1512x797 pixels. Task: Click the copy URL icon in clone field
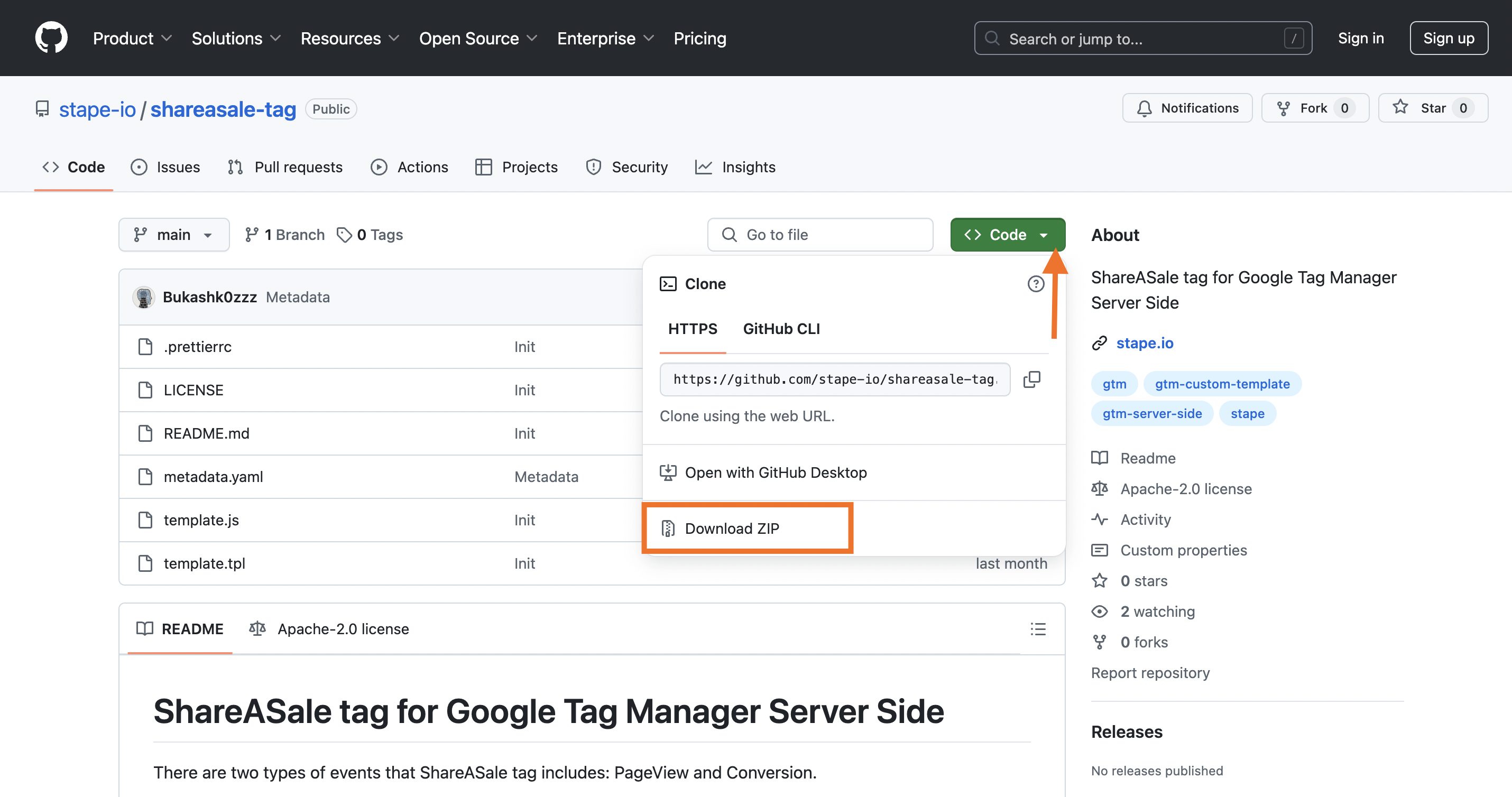point(1031,379)
